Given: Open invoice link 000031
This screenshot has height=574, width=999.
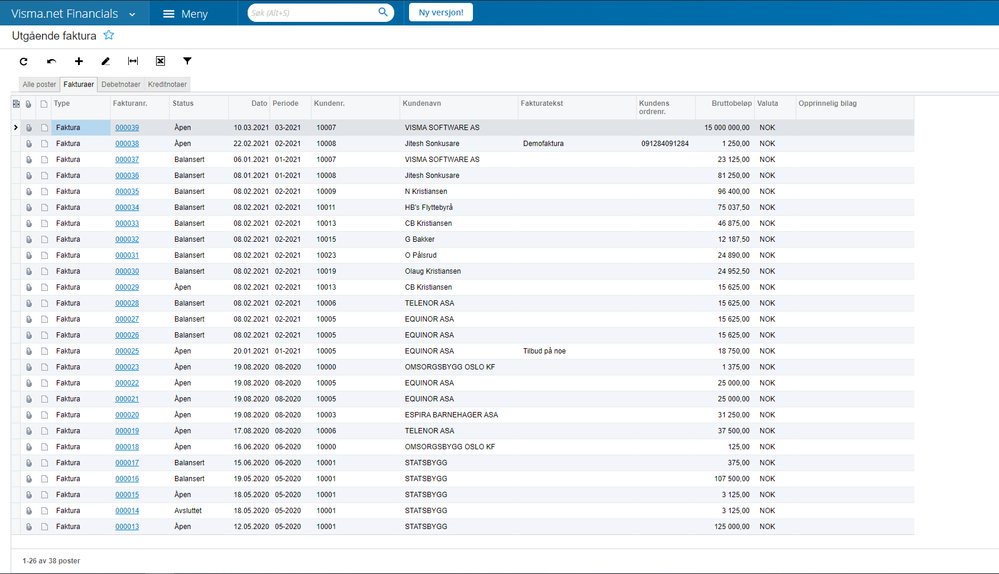Looking at the screenshot, I should point(127,255).
